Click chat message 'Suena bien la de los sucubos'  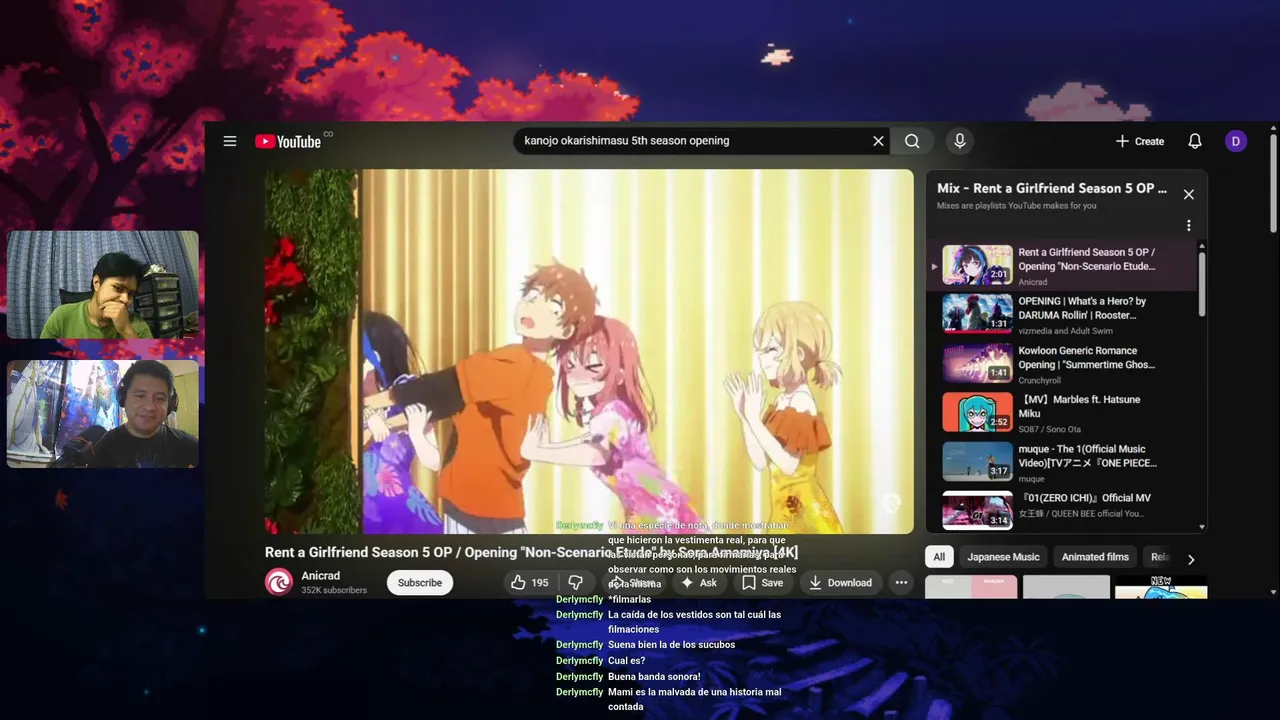coord(671,645)
